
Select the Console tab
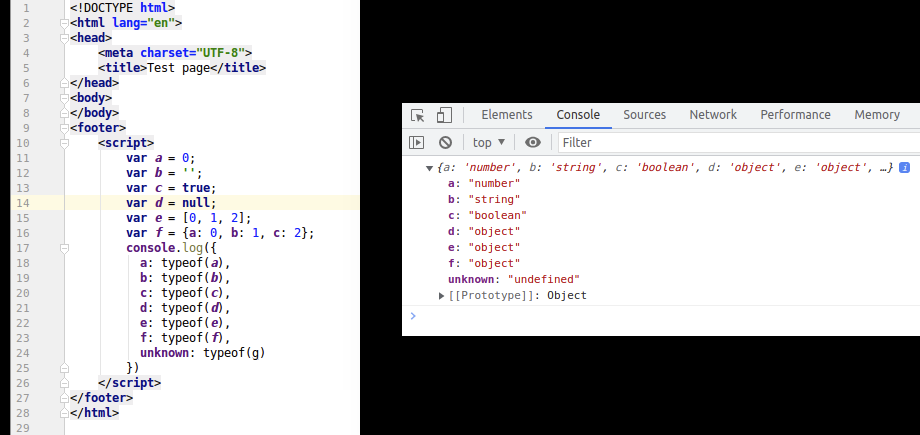click(578, 115)
